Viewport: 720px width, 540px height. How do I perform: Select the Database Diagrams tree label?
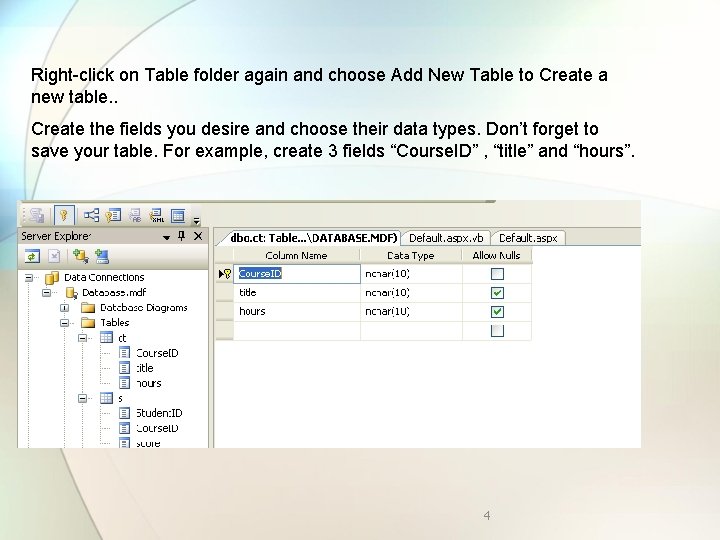(x=144, y=308)
